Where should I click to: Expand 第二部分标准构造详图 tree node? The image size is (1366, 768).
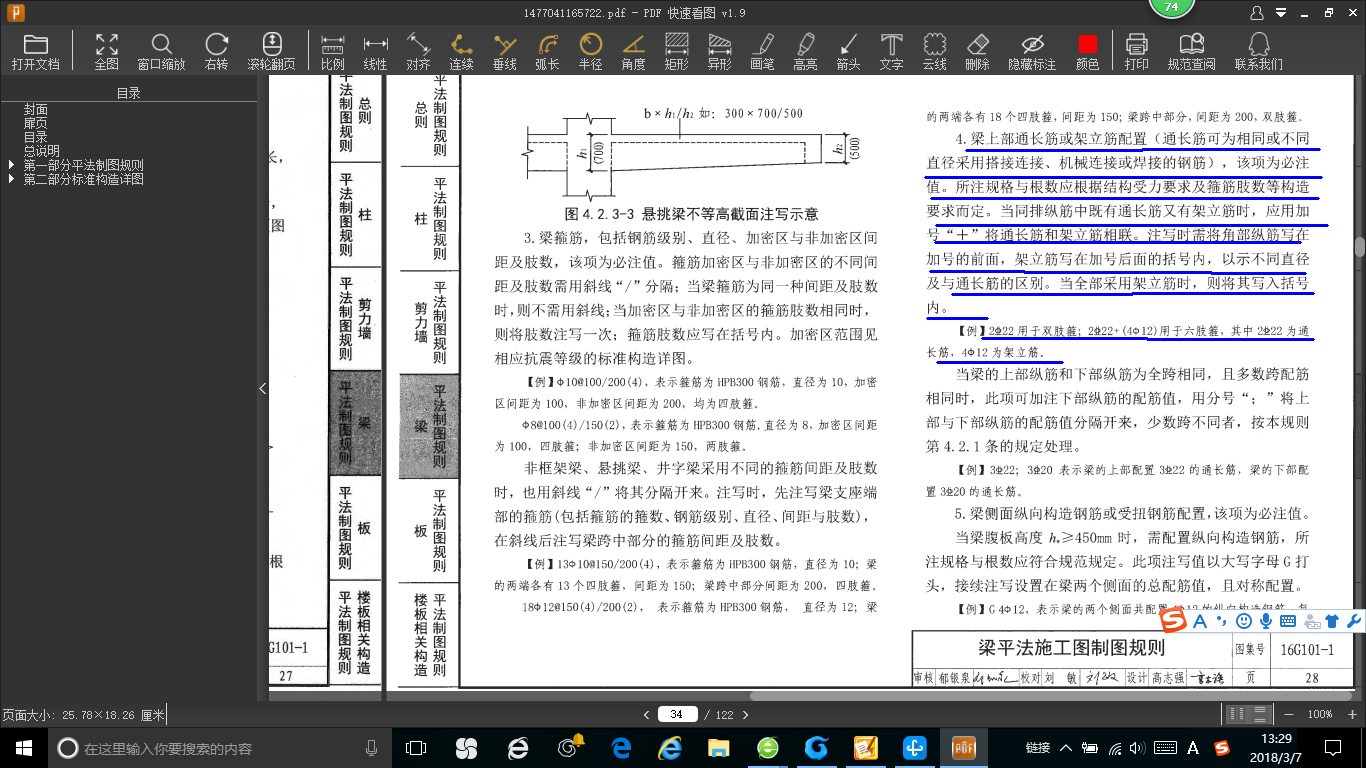(x=12, y=179)
